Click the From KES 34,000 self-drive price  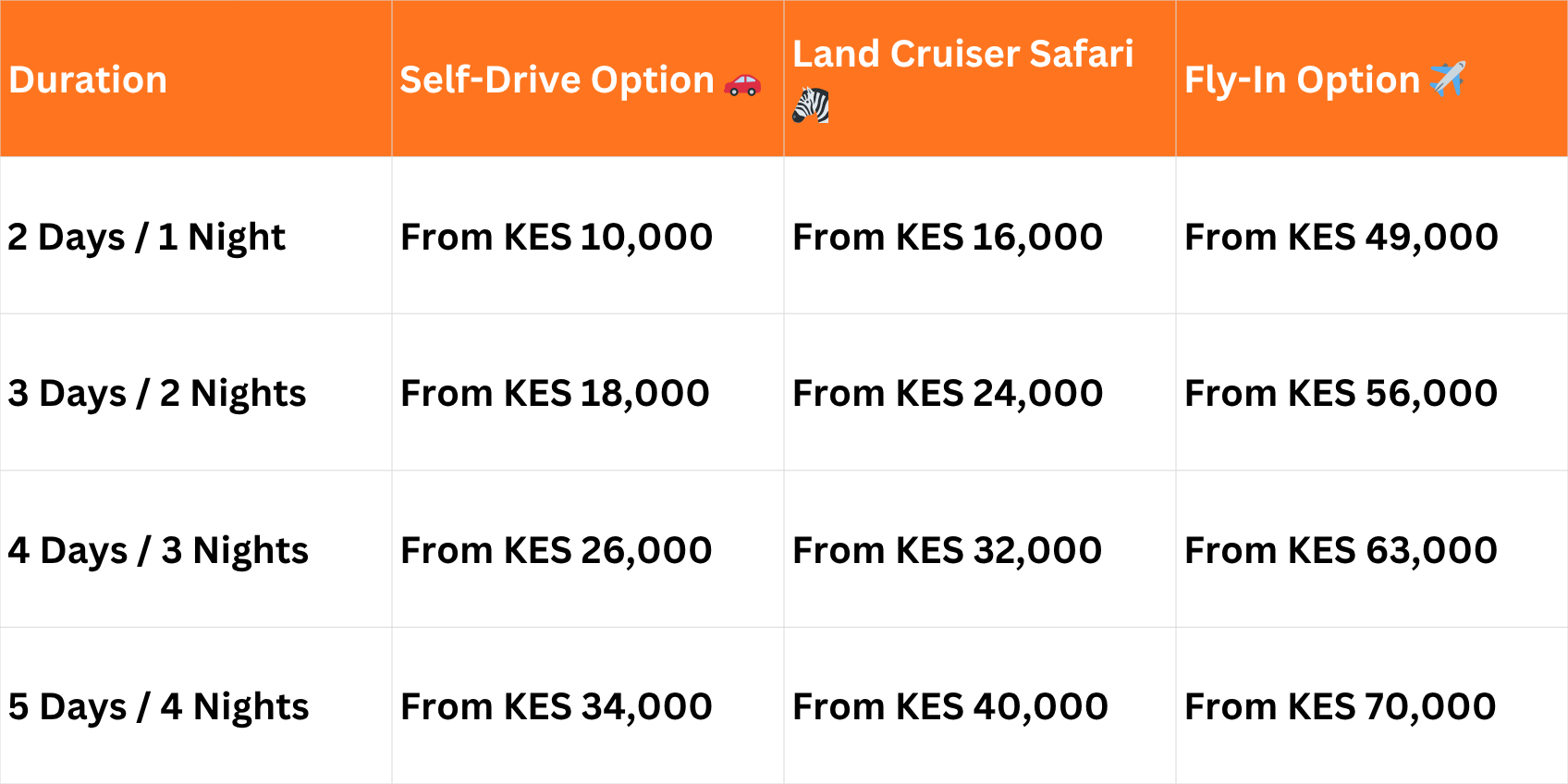point(557,707)
